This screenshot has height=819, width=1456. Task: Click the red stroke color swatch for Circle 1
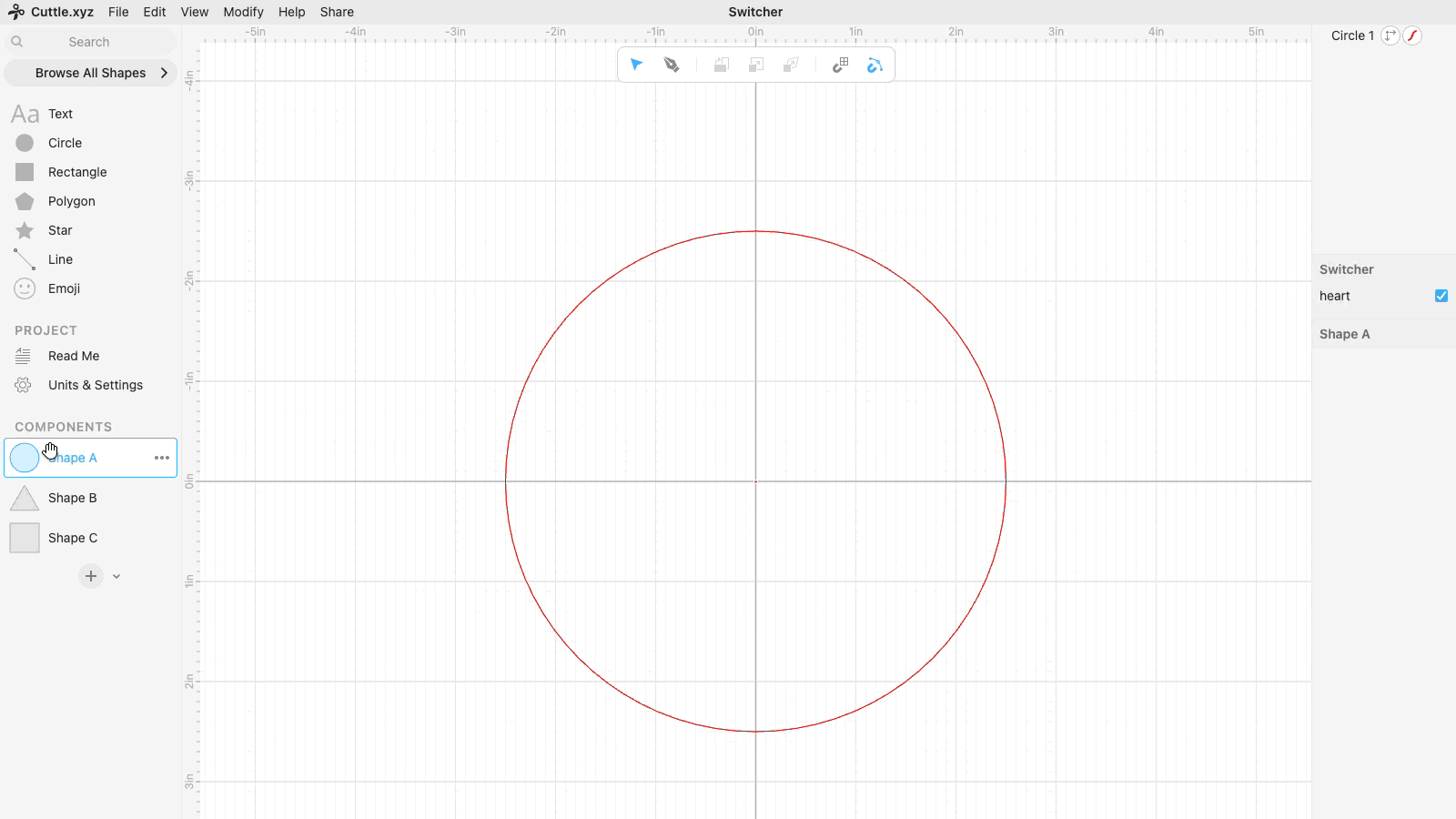[1412, 35]
